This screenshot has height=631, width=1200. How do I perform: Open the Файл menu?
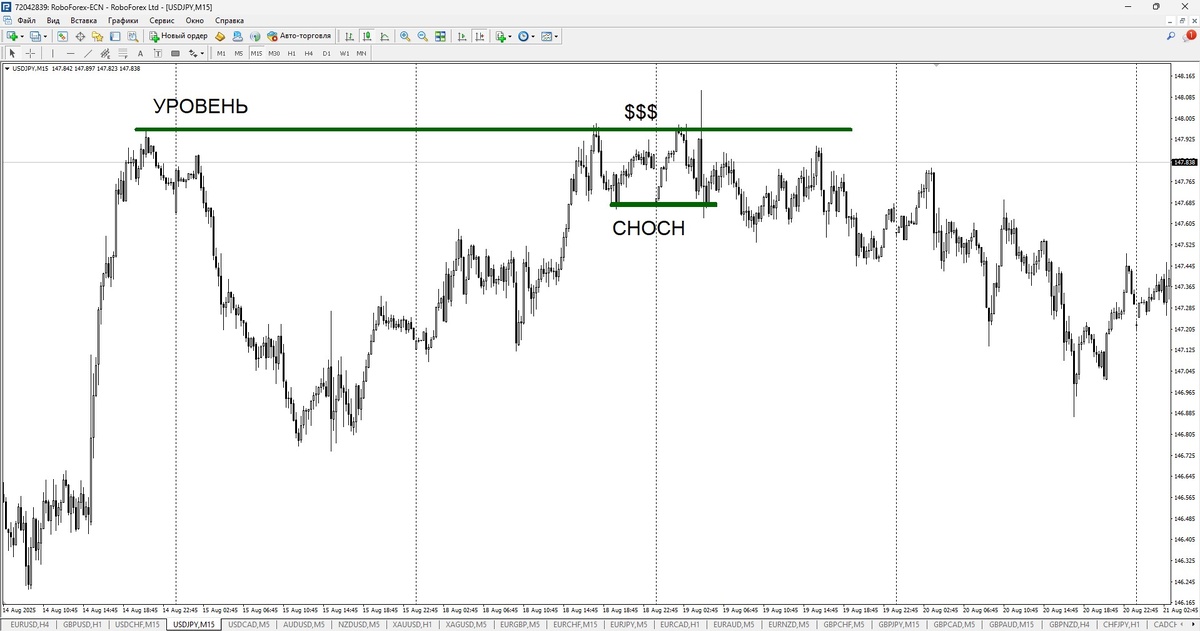click(26, 20)
